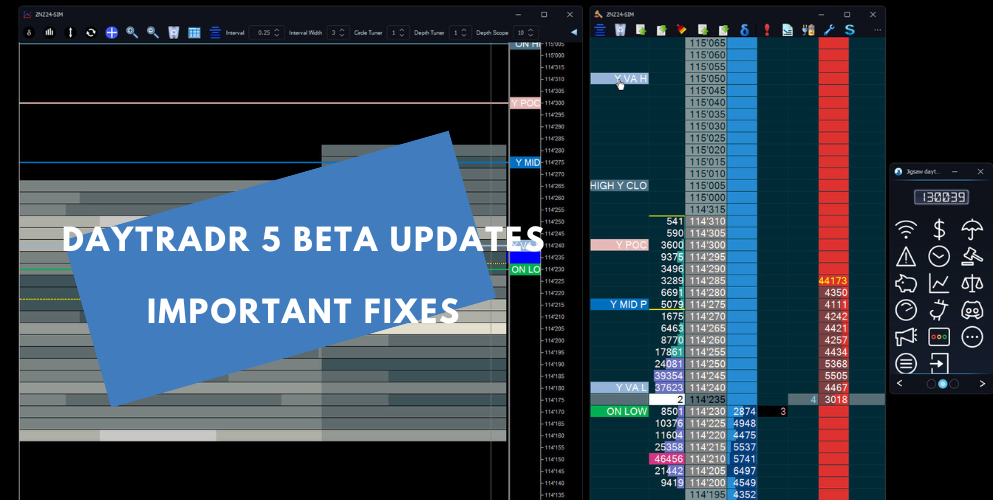Click the document eraser icon in ladder toolbar
Viewport: 1000px width, 500px height.
tap(788, 29)
